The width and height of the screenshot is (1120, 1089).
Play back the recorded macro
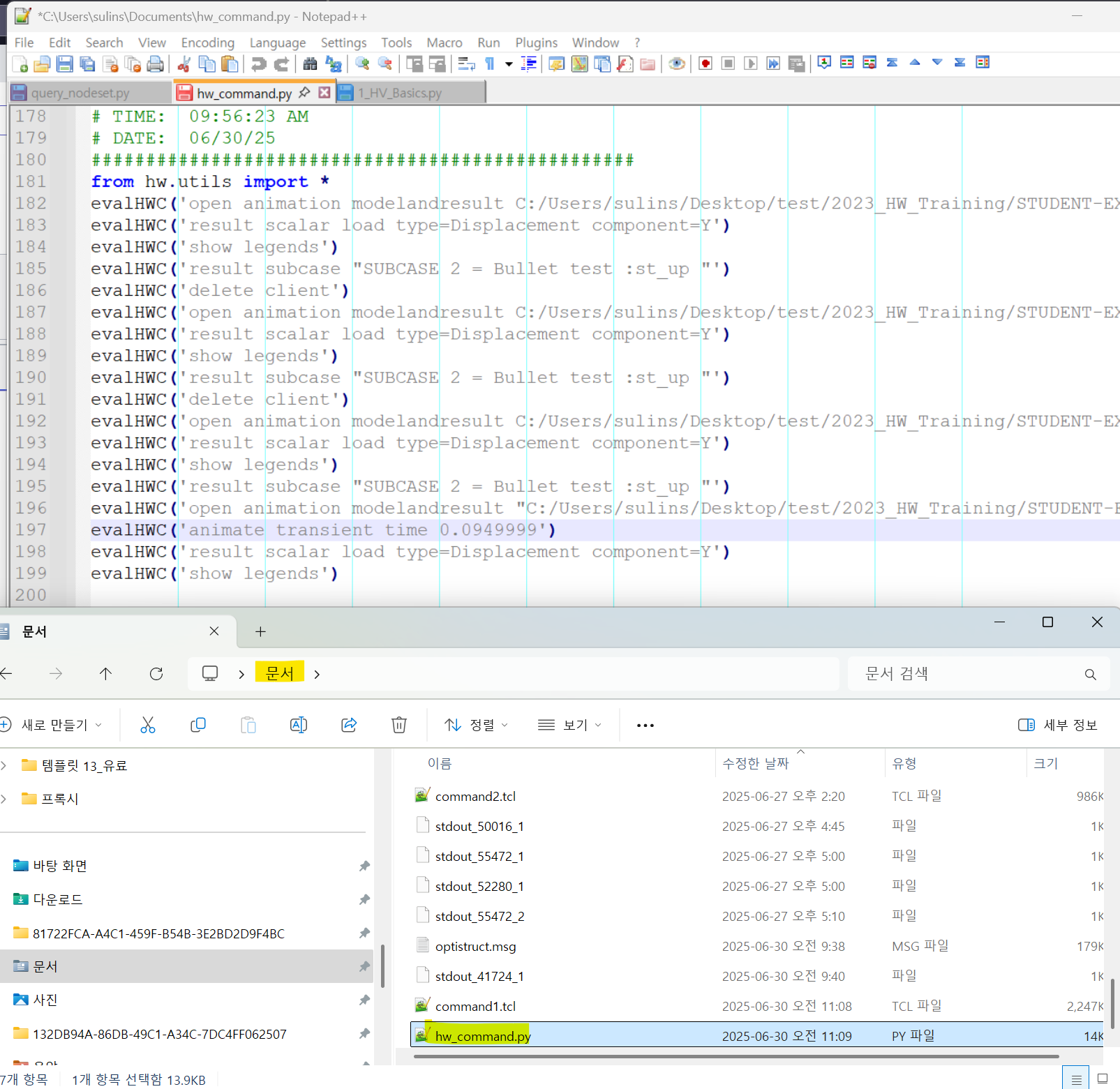click(x=751, y=63)
